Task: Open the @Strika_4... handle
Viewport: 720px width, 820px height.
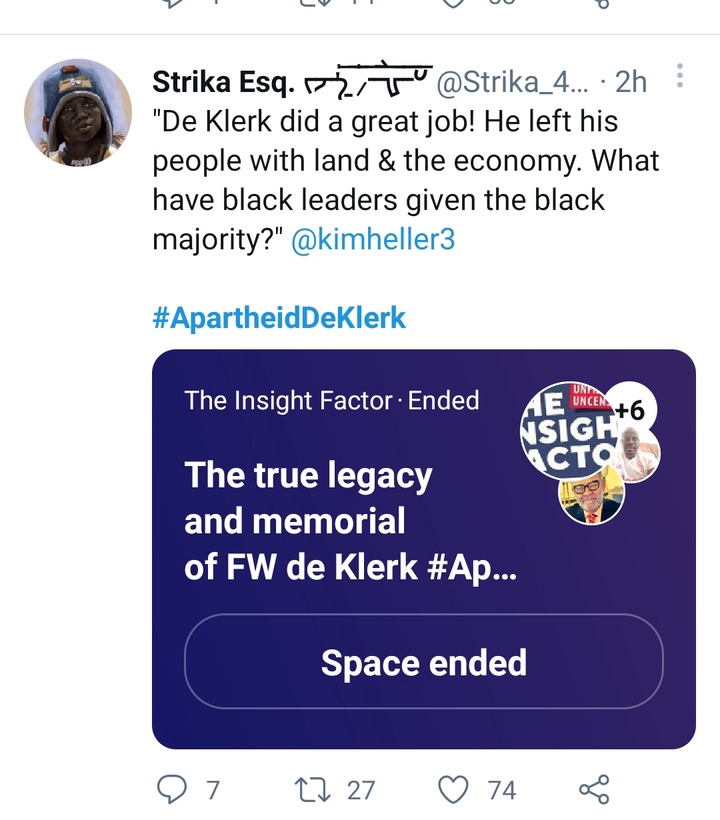Action: (x=512, y=82)
